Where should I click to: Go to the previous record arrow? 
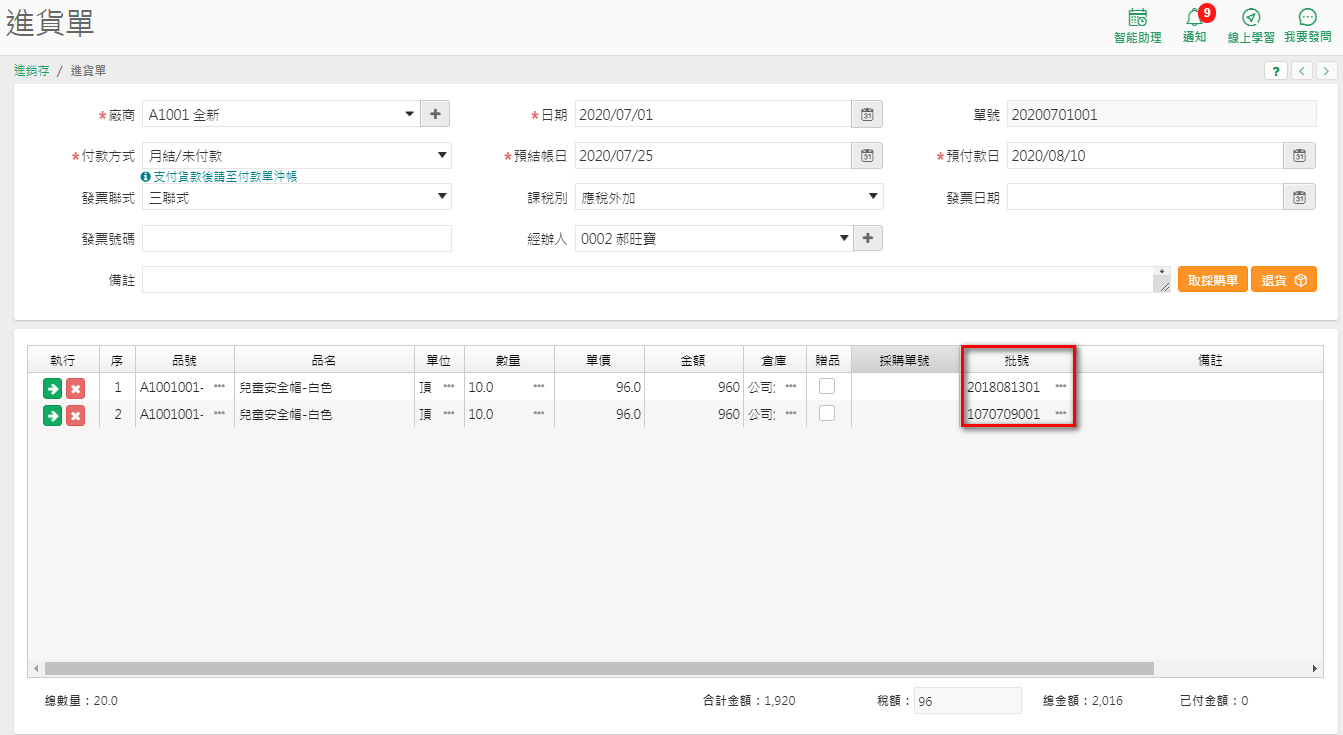coord(1302,70)
